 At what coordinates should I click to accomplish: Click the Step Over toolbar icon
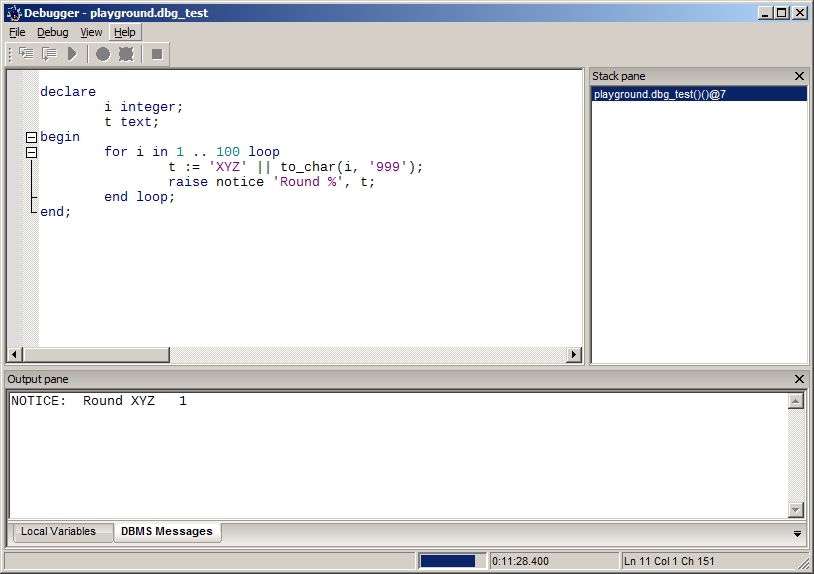coord(49,54)
